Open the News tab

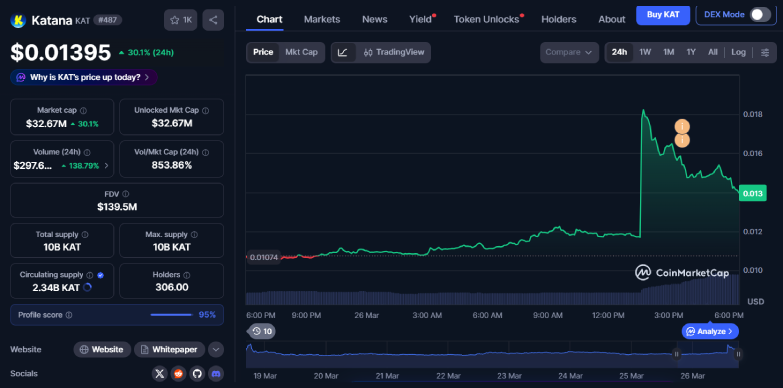point(375,19)
